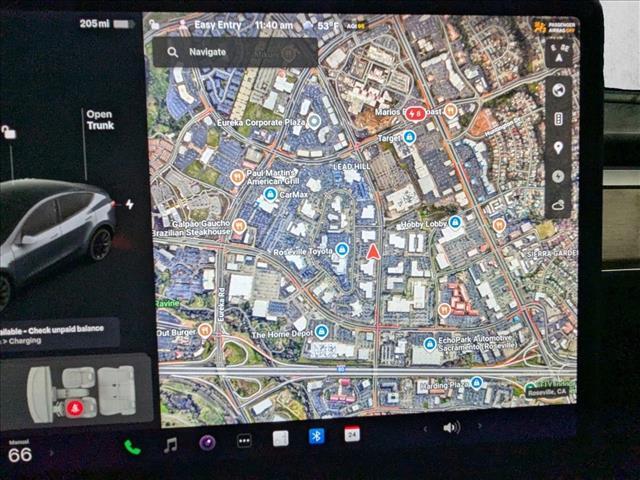This screenshot has width=640, height=480.
Task: Decrease volume with left arrow
Action: click(425, 428)
